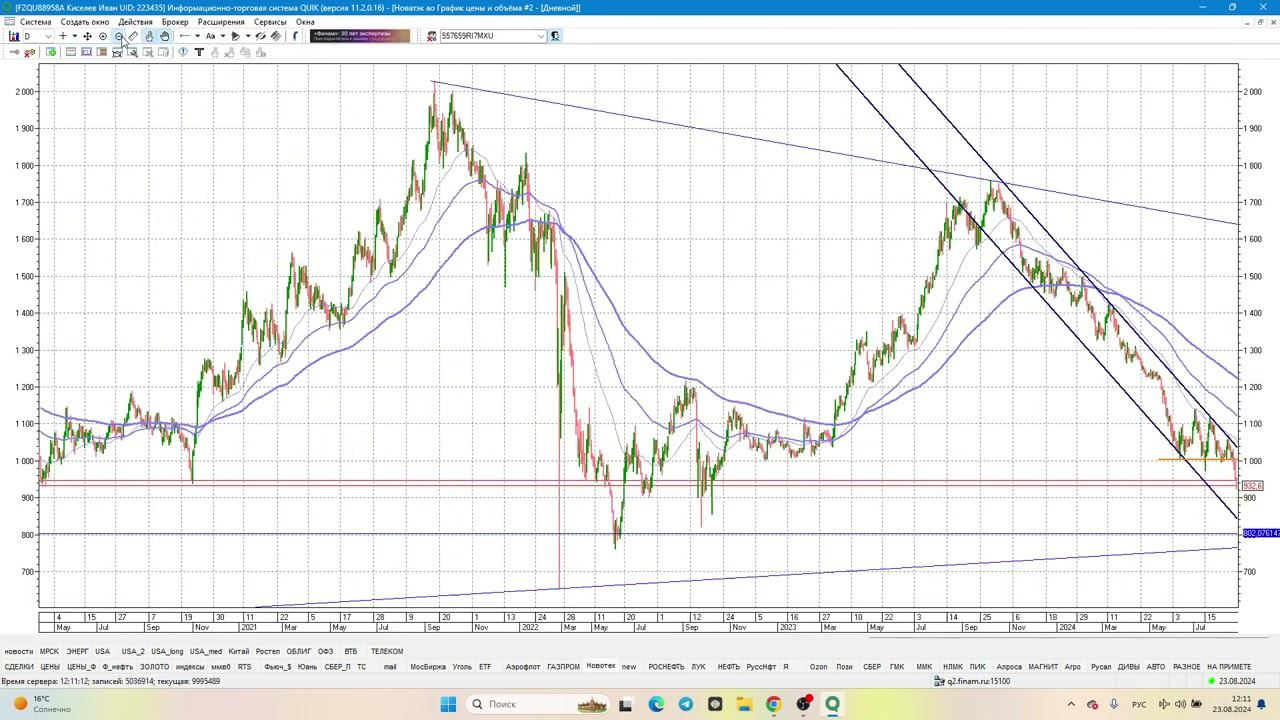Toggle the hide drawings eye icon
1280x720 pixels.
pos(260,36)
